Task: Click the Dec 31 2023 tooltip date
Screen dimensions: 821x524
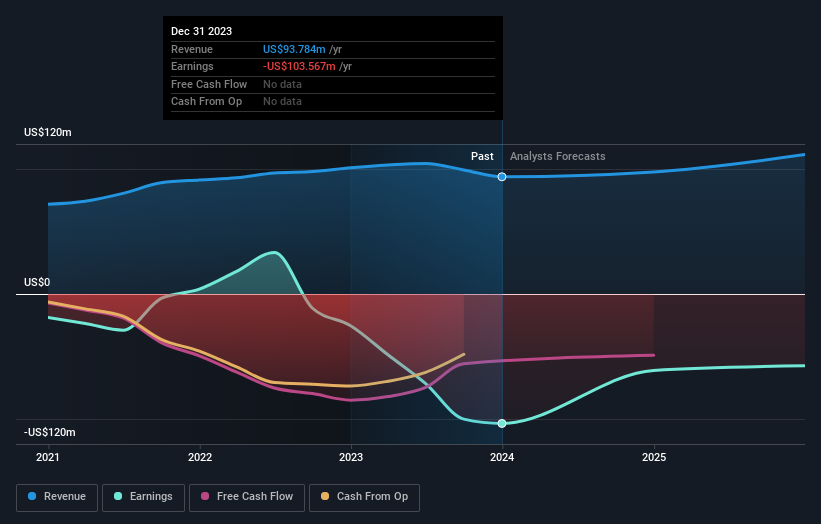Action: click(202, 31)
